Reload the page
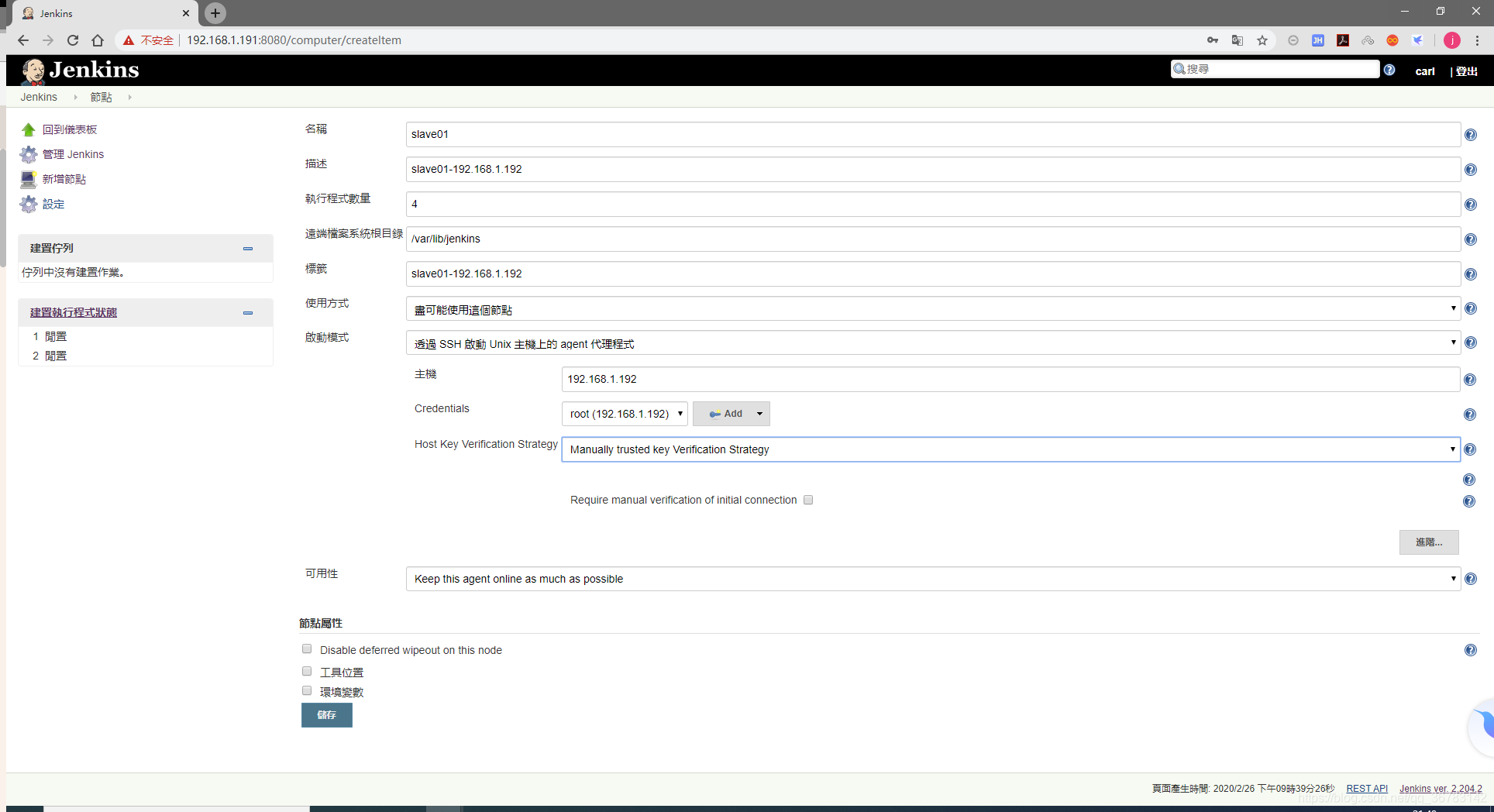1494x812 pixels. pyautogui.click(x=73, y=40)
